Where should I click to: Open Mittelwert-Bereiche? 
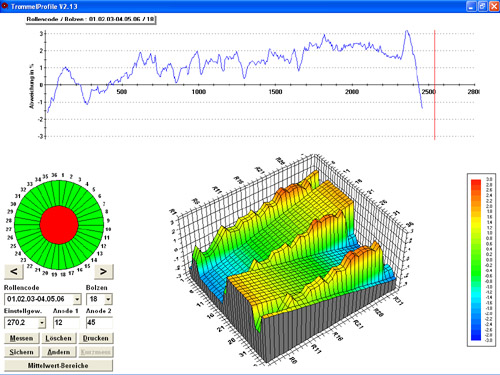tap(58, 365)
